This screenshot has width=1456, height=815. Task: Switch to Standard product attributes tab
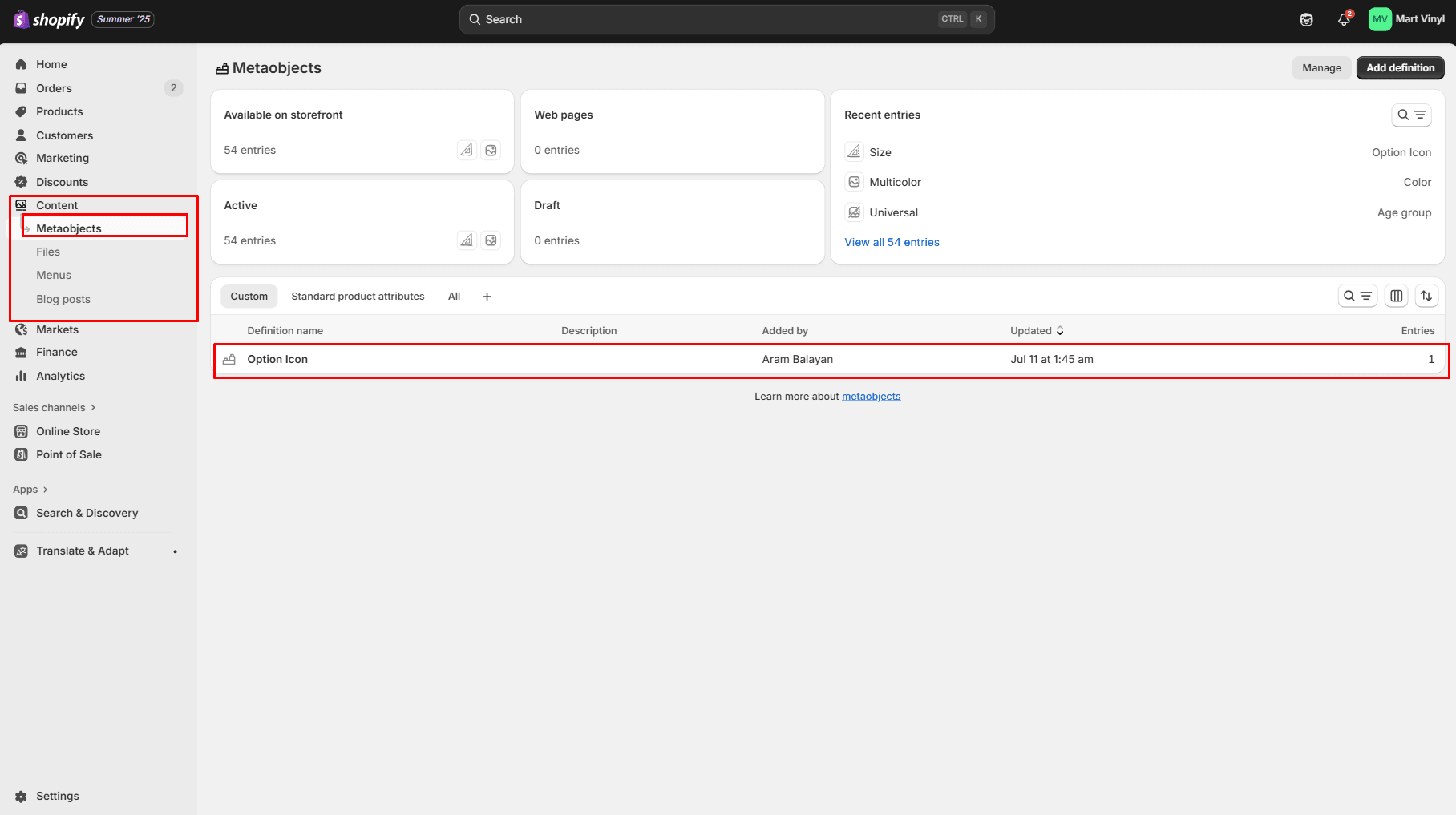[358, 296]
